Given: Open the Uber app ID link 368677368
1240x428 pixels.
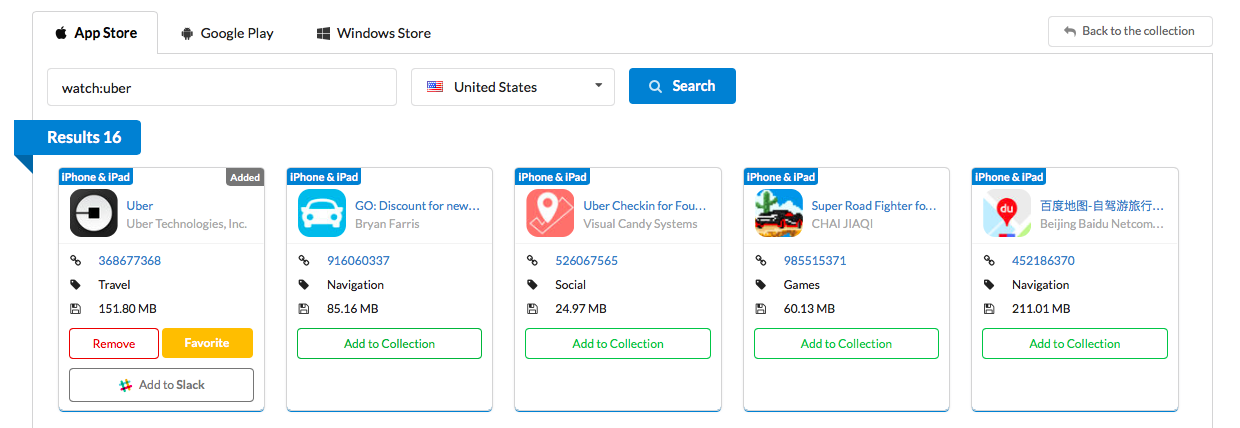Looking at the screenshot, I should (x=129, y=261).
